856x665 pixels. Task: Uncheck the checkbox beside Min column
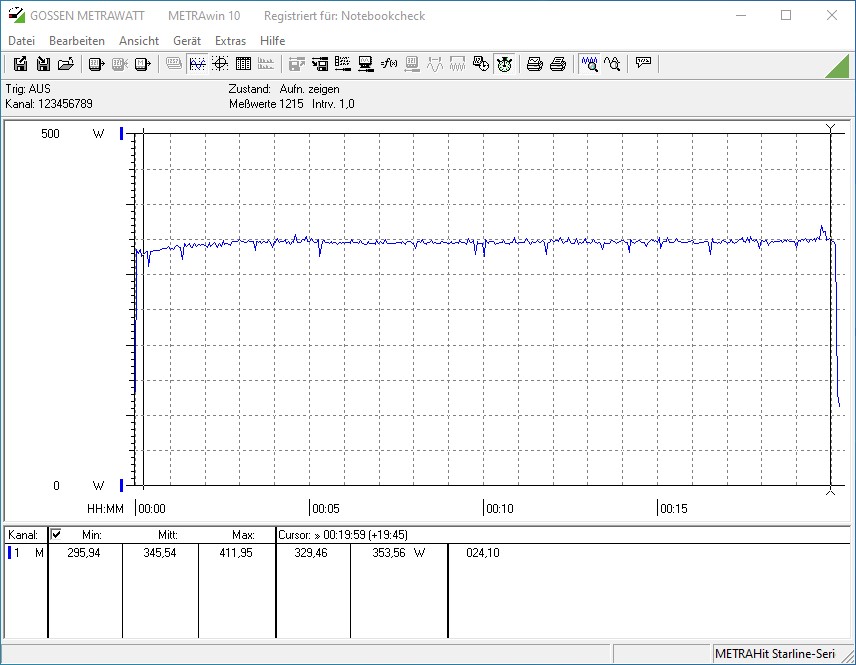click(56, 535)
